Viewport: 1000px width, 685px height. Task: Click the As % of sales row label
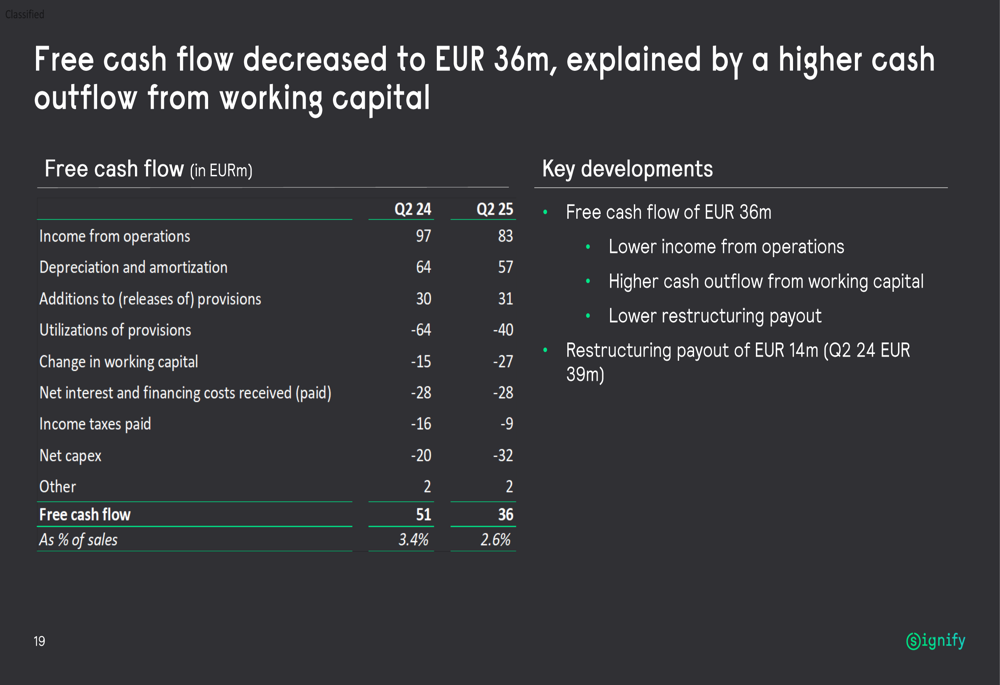click(78, 540)
